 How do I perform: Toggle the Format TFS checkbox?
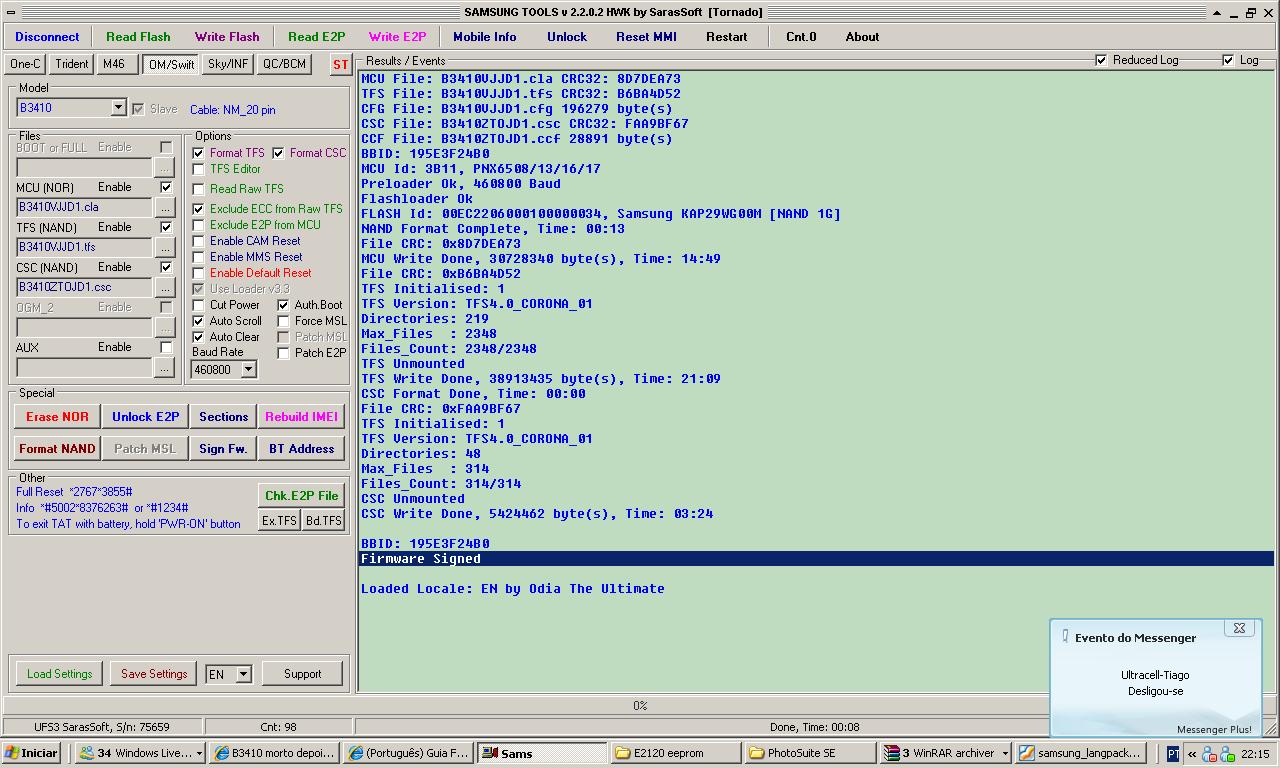click(198, 153)
